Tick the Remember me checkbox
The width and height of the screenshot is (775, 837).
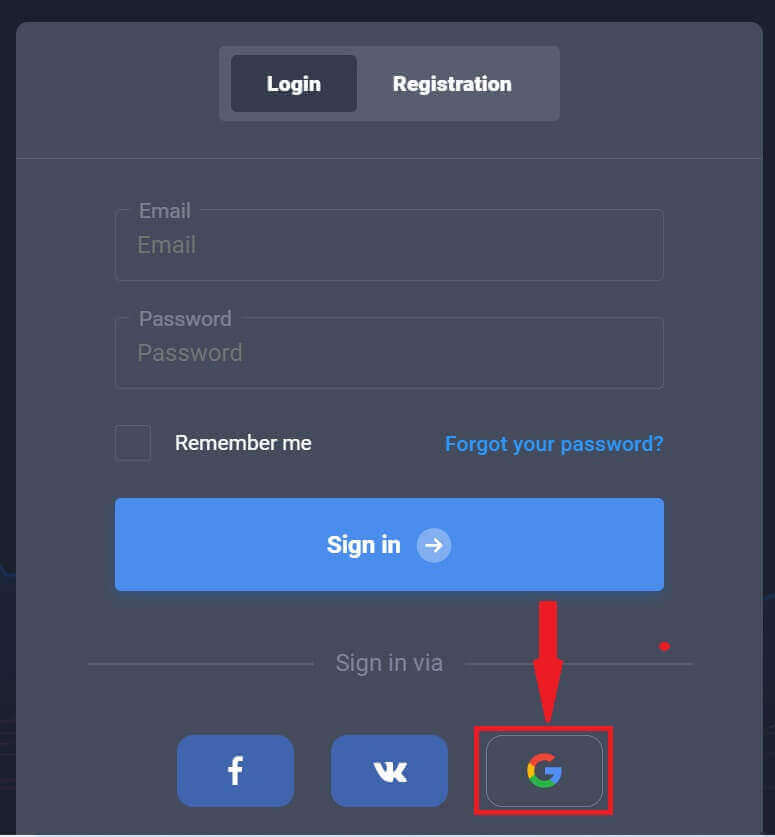tap(132, 443)
